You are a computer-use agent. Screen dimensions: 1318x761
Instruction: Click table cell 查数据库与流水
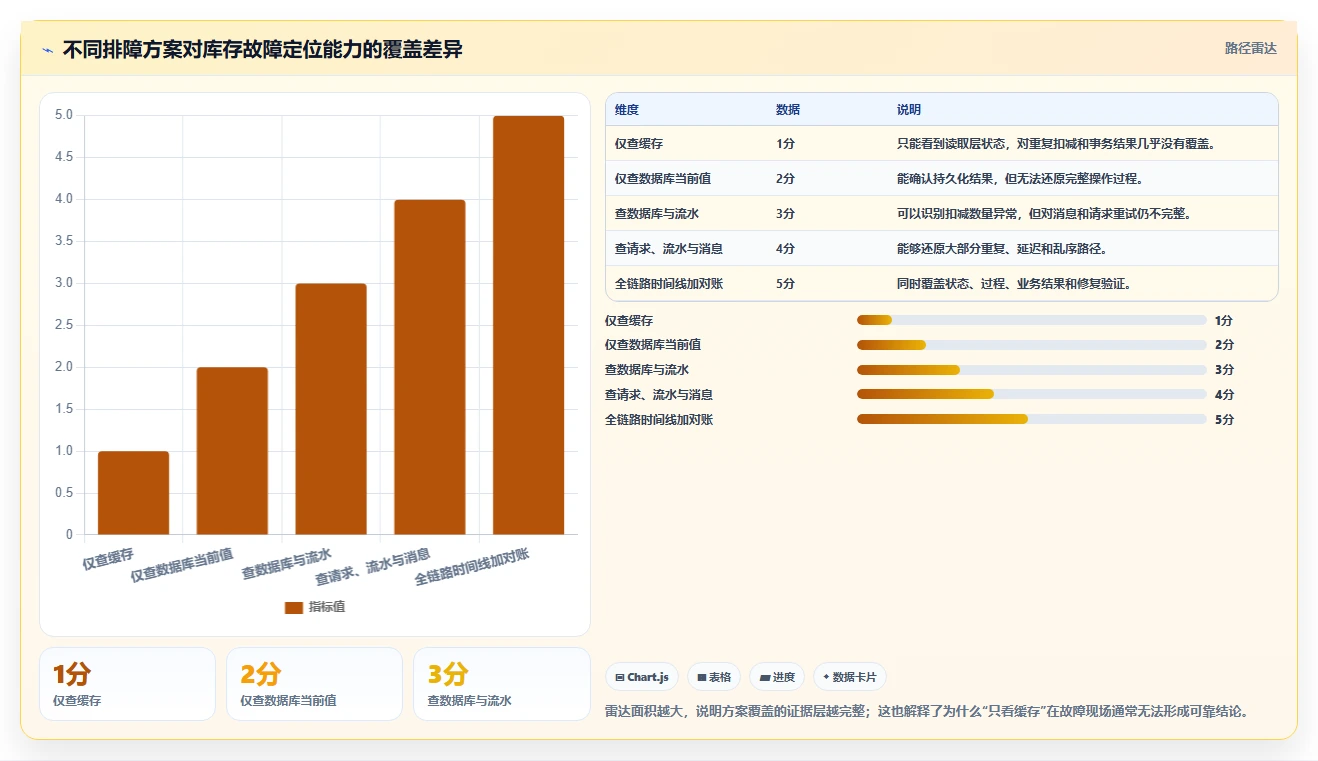657,214
